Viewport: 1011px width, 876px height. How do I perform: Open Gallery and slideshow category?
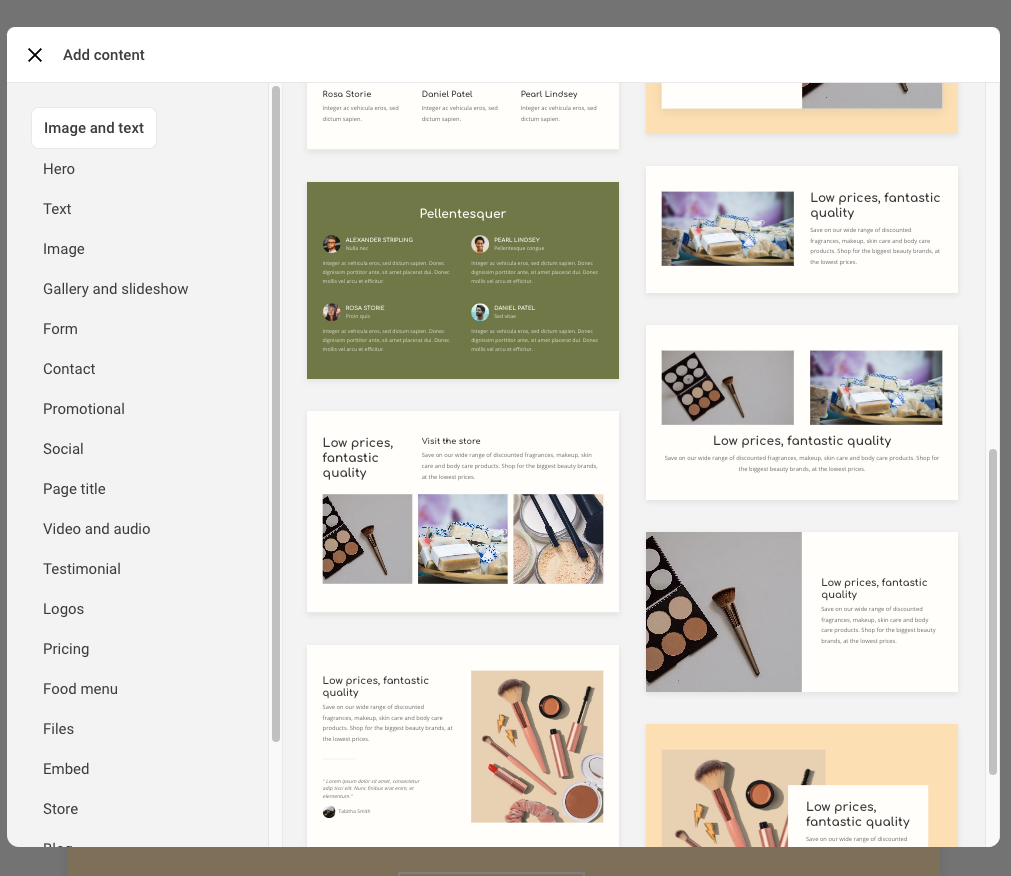(115, 289)
